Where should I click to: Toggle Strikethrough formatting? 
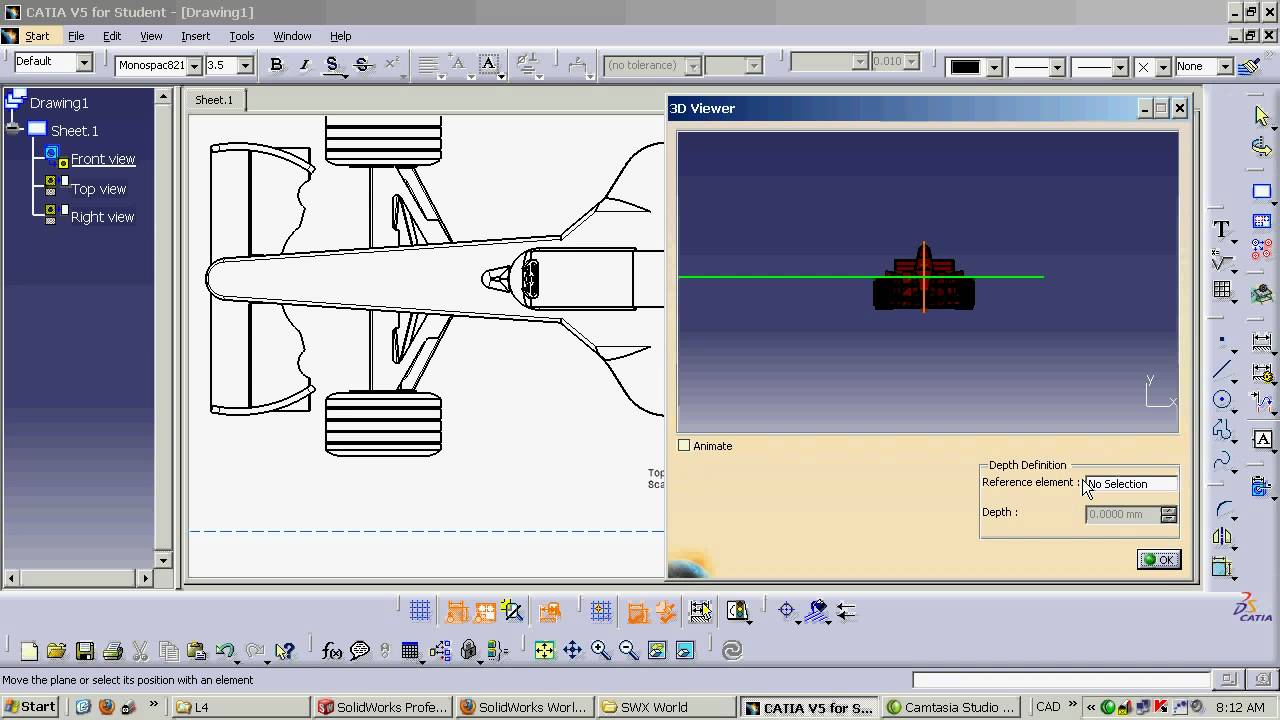(363, 65)
